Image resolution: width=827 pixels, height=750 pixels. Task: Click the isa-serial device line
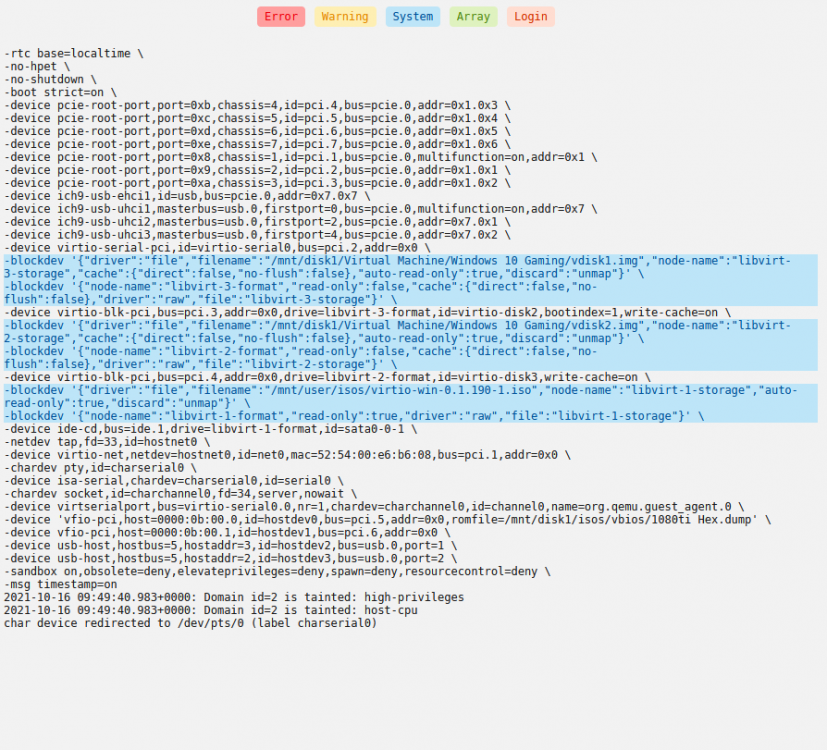tap(174, 480)
